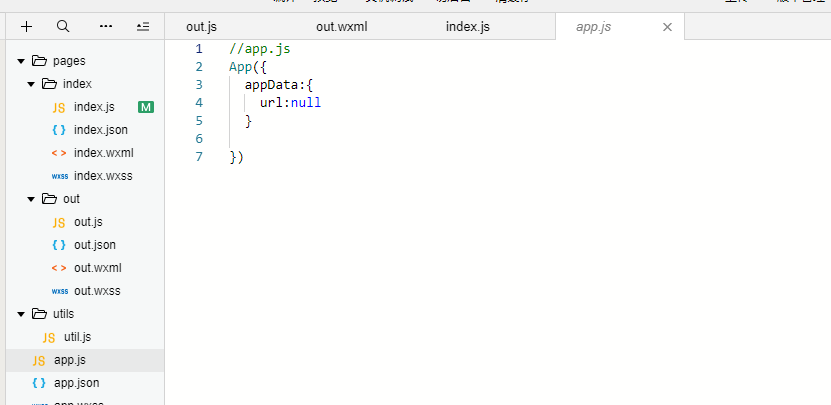Screen dimensions: 831x405
Task: Click the url key in code
Action: 271,103
